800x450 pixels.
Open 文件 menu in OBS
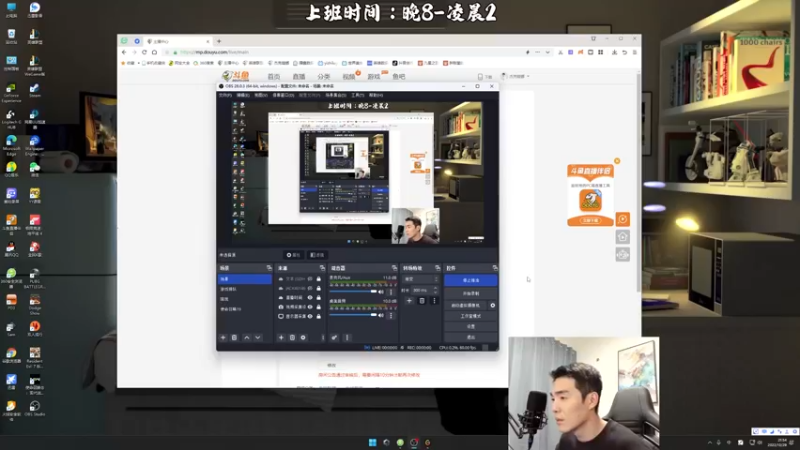[224, 95]
